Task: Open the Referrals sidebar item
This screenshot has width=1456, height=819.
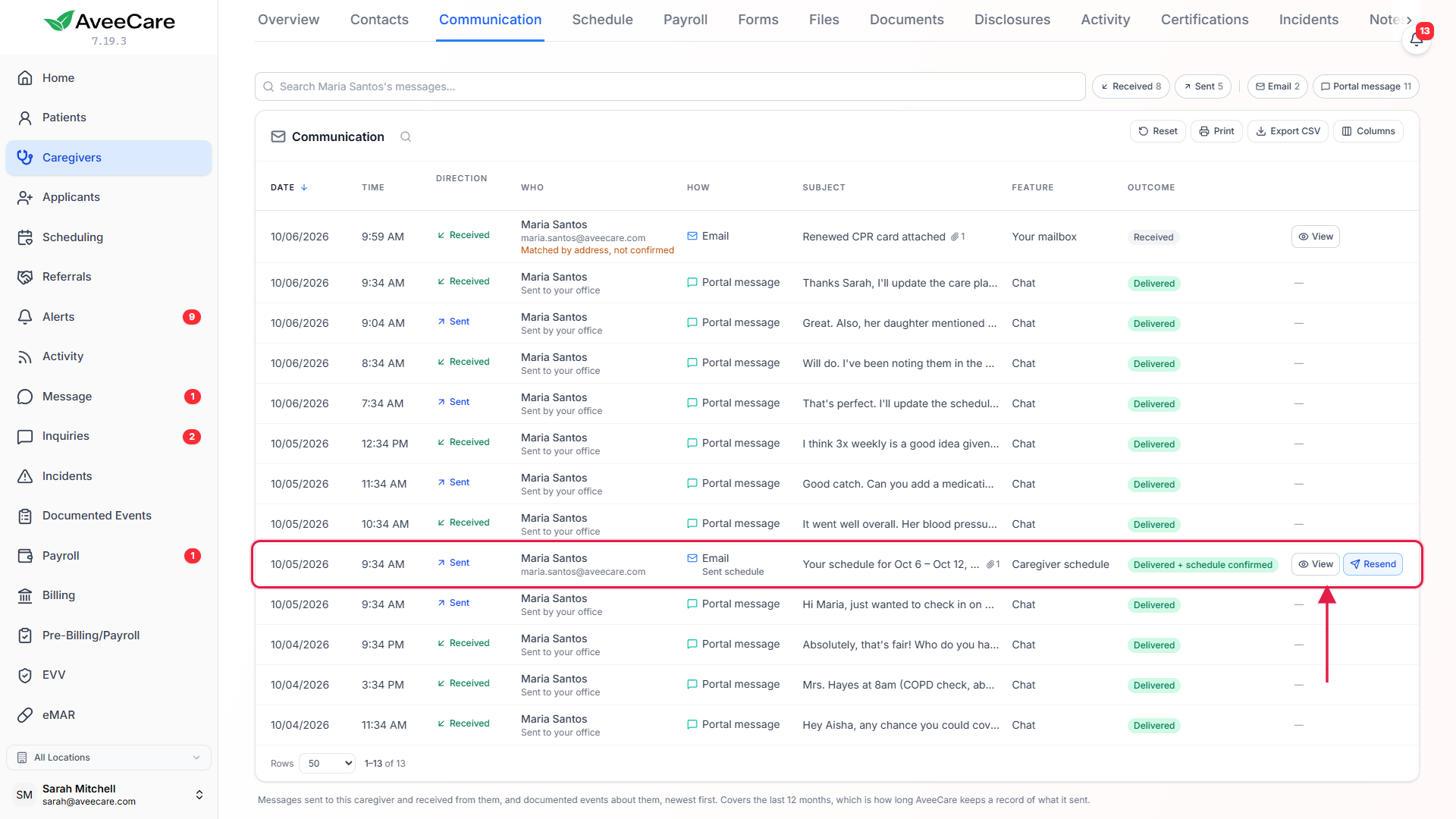Action: pyautogui.click(x=108, y=277)
